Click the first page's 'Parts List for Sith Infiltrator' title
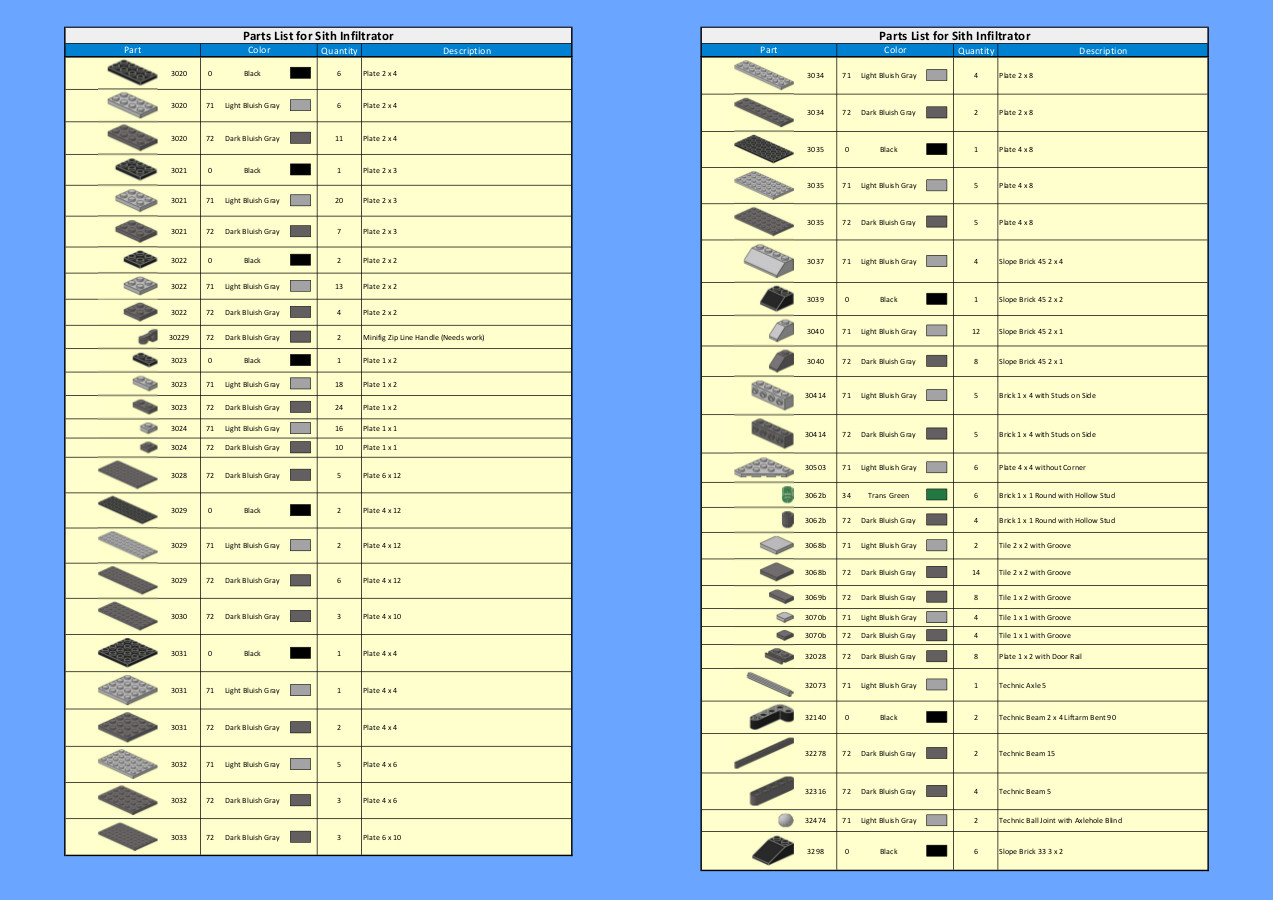Image resolution: width=1273 pixels, height=900 pixels. point(318,35)
